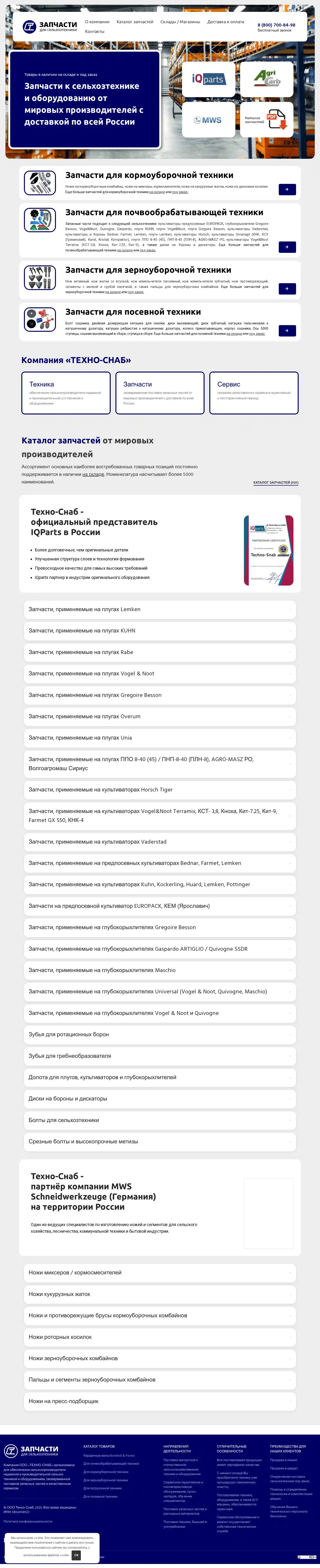The height and width of the screenshot is (1568, 320).
Task: Expand Болты для сельхозтехники section
Action: (x=159, y=1120)
